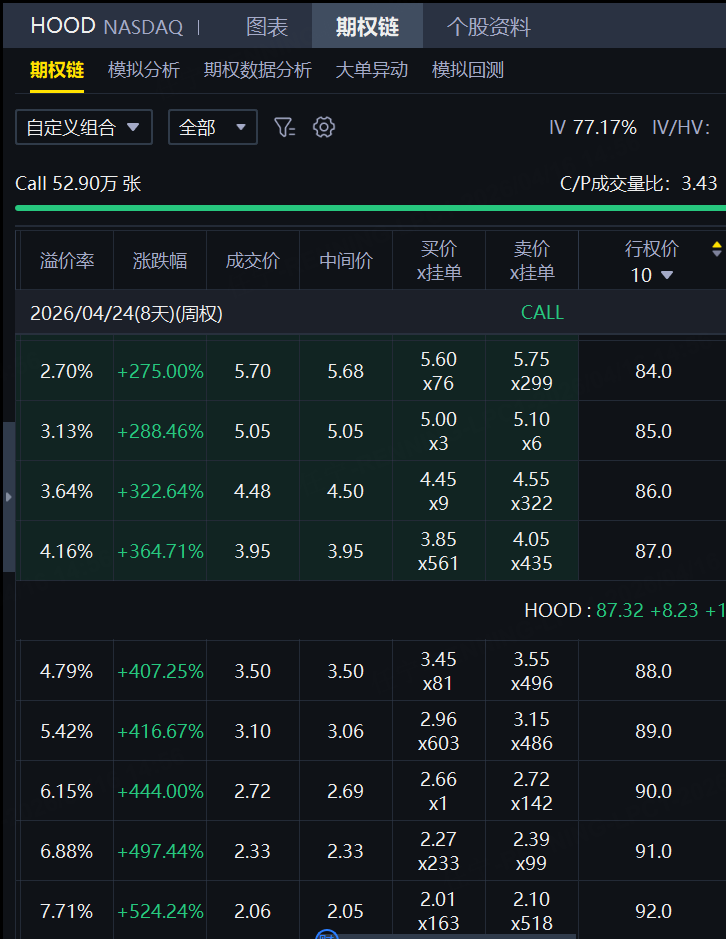This screenshot has width=726, height=939.
Task: Click bid price 5.00 x3
Action: point(438,431)
